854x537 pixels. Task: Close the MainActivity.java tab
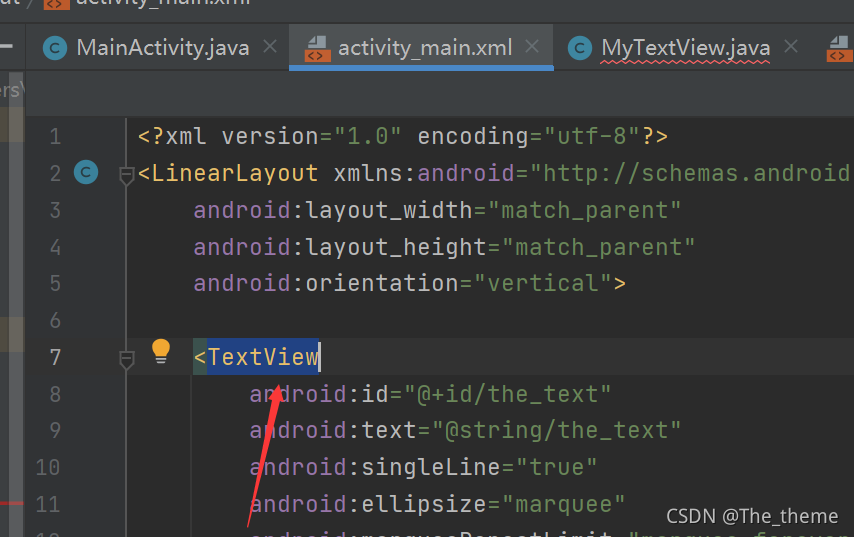270,47
